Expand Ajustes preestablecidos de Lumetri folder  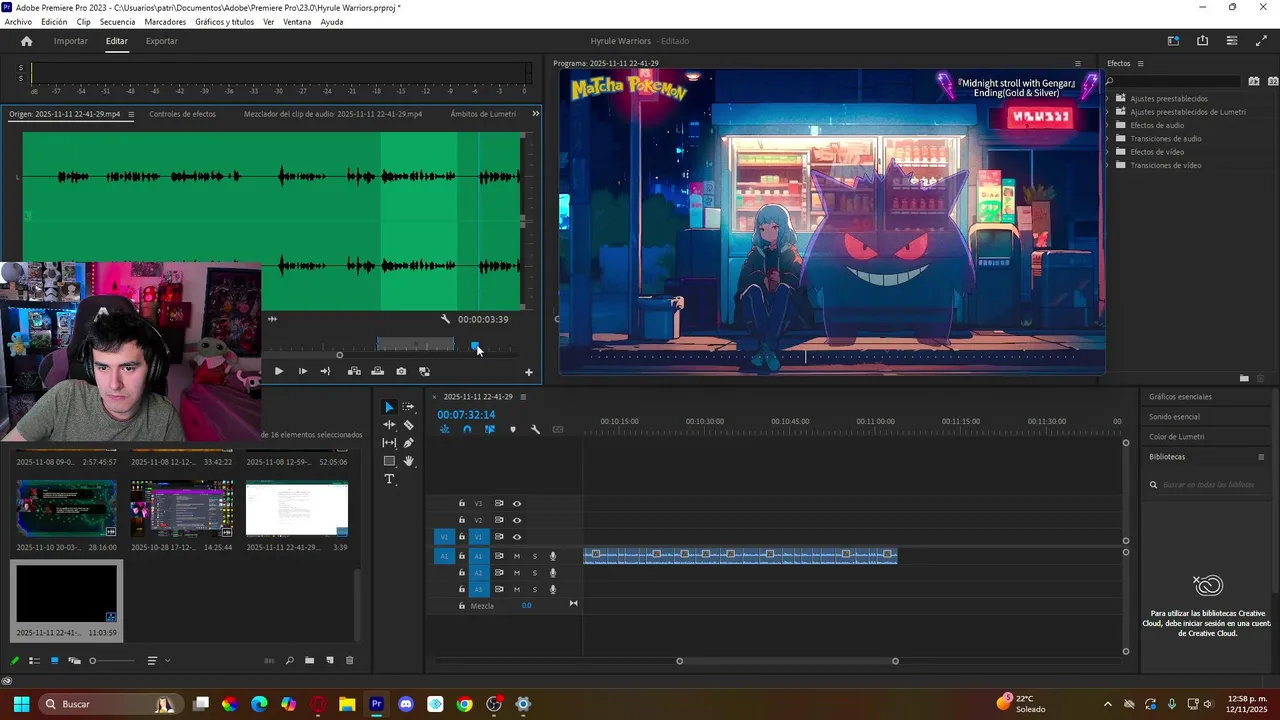(x=1108, y=112)
